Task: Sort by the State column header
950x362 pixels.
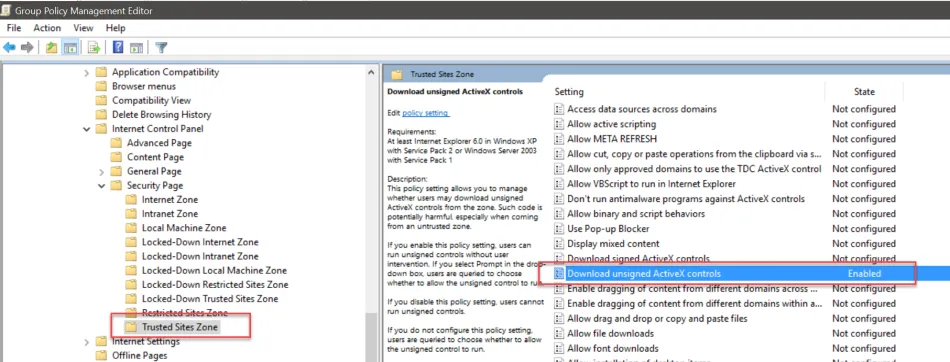Action: pos(864,92)
